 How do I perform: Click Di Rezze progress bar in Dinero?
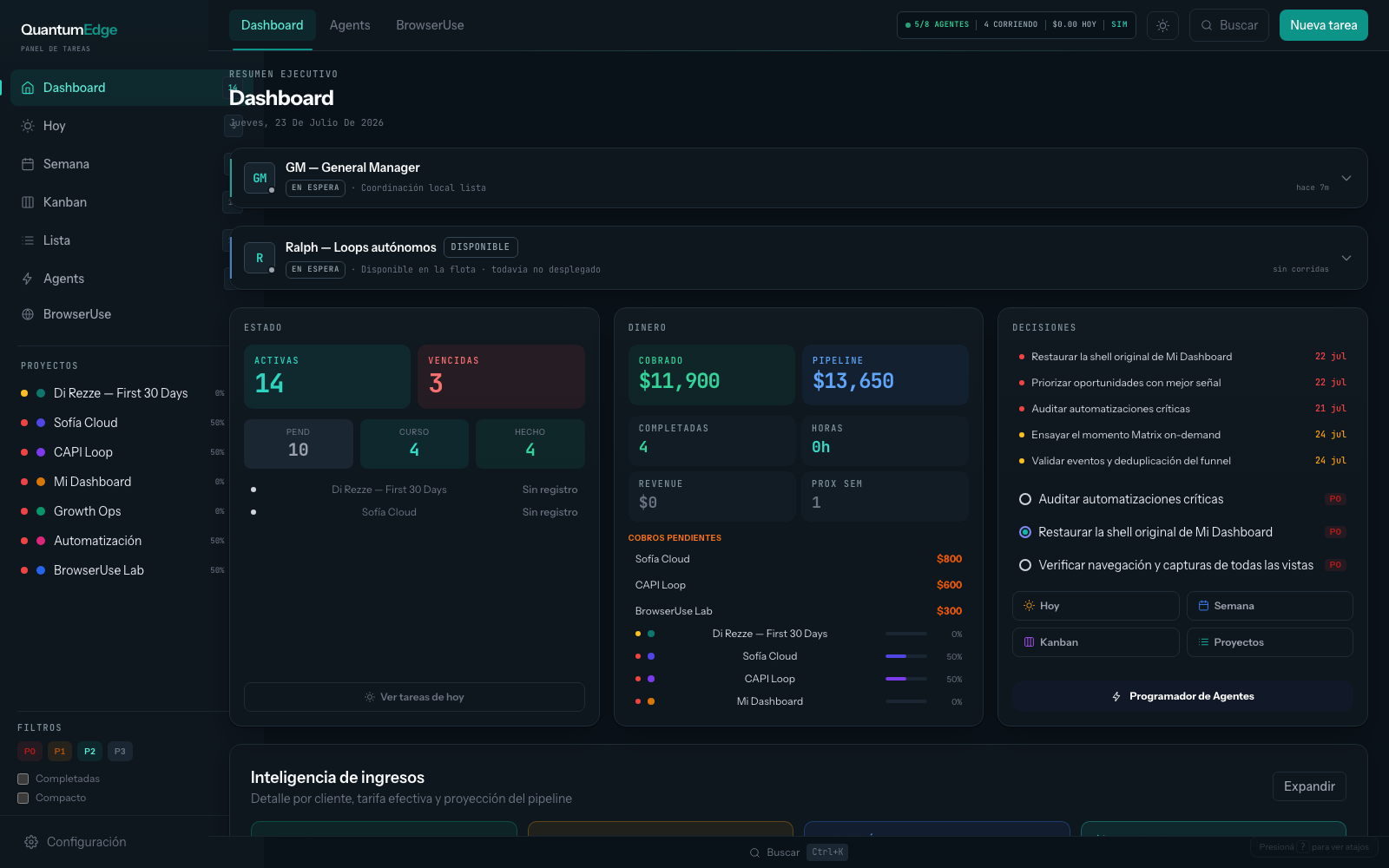pyautogui.click(x=906, y=634)
